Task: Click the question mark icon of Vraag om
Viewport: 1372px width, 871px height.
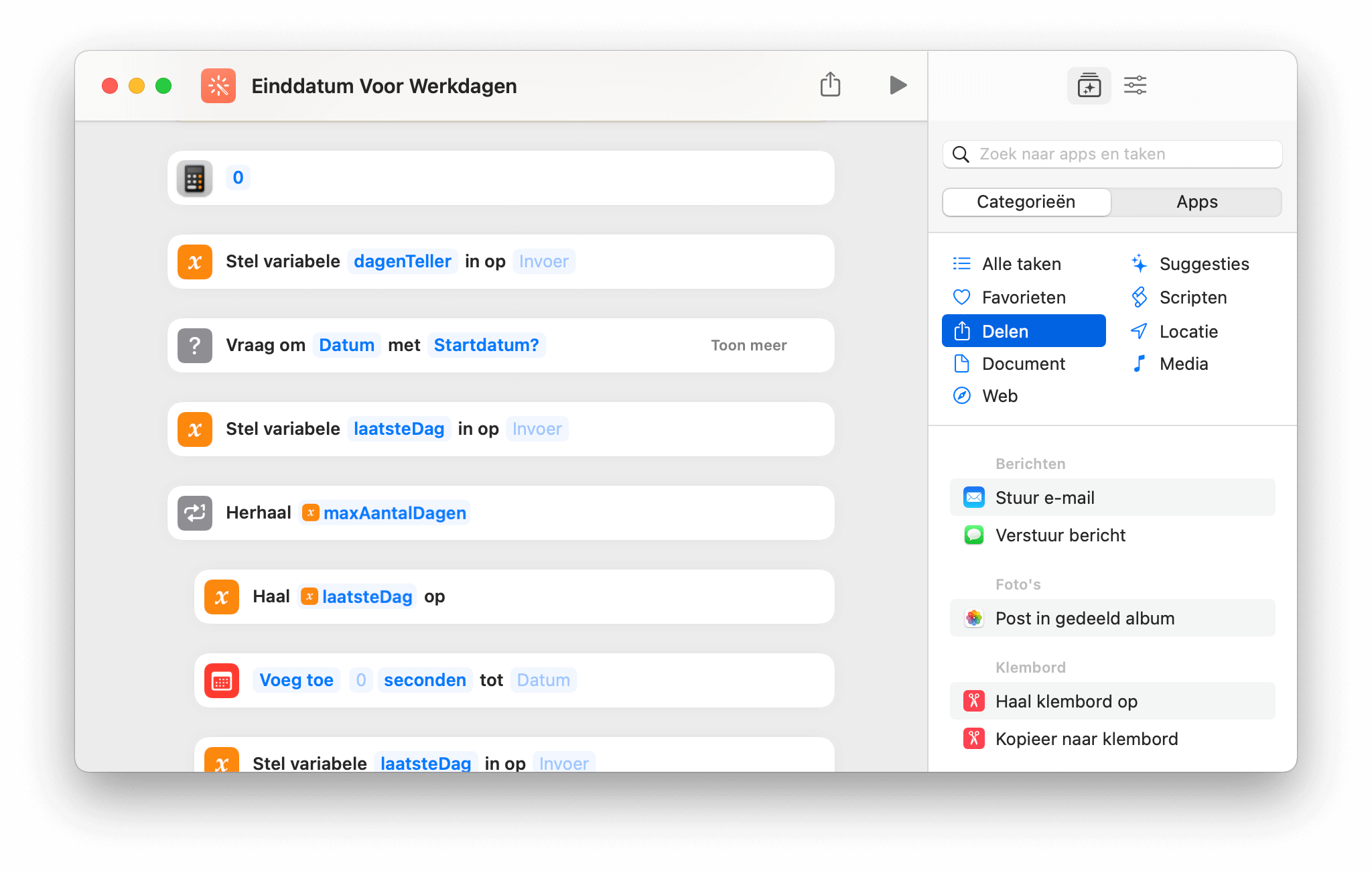Action: point(195,346)
